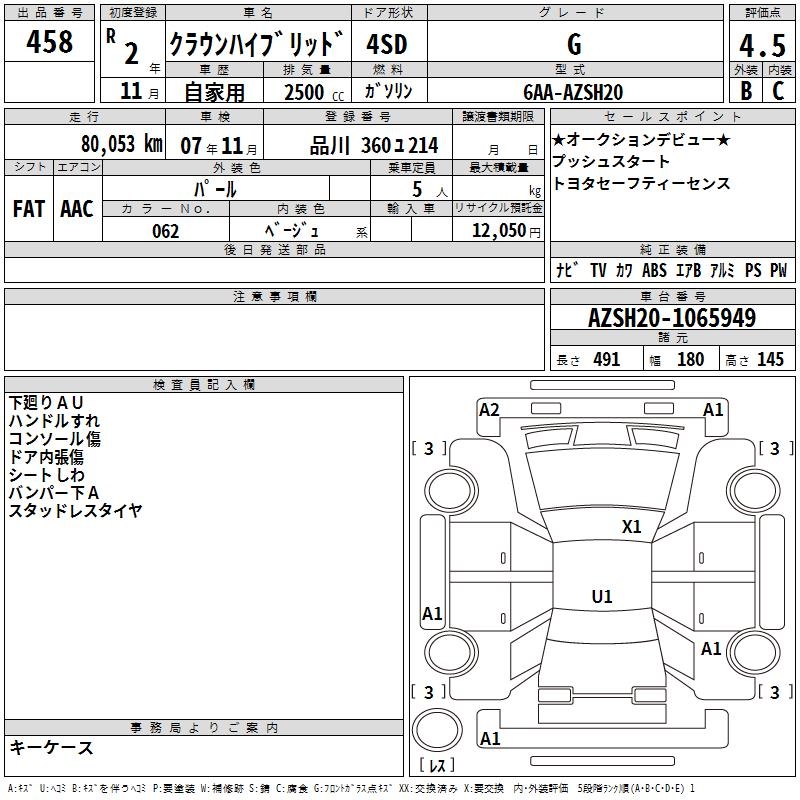Click the [レス] marker below the diagram
The image size is (800, 800).
click(437, 766)
